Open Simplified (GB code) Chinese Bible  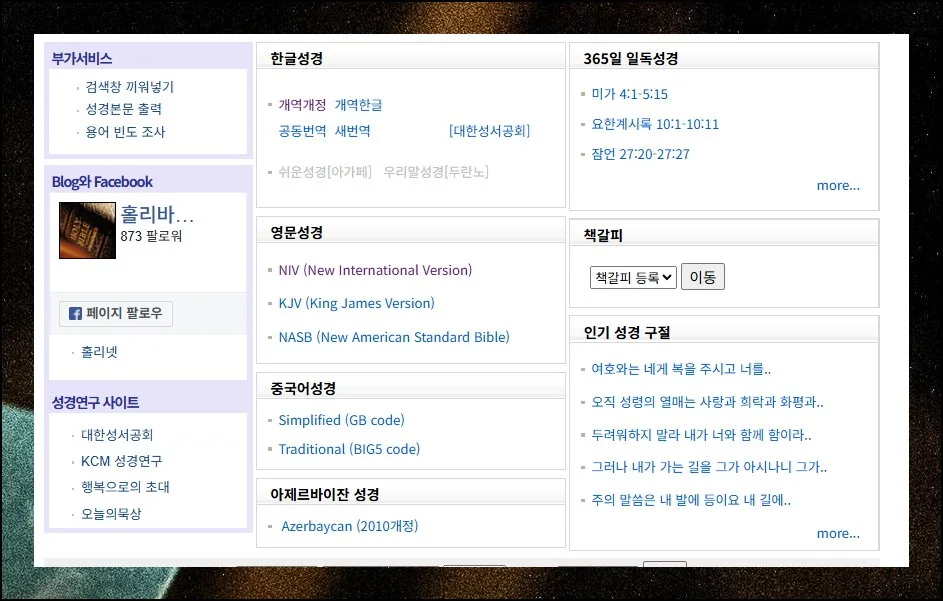341,420
